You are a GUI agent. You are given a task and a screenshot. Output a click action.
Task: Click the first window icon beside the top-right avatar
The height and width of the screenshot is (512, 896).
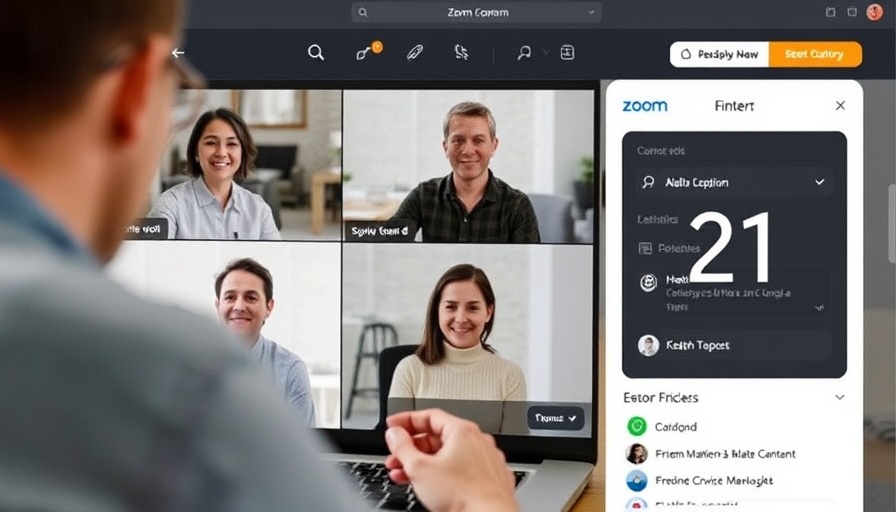tap(831, 12)
